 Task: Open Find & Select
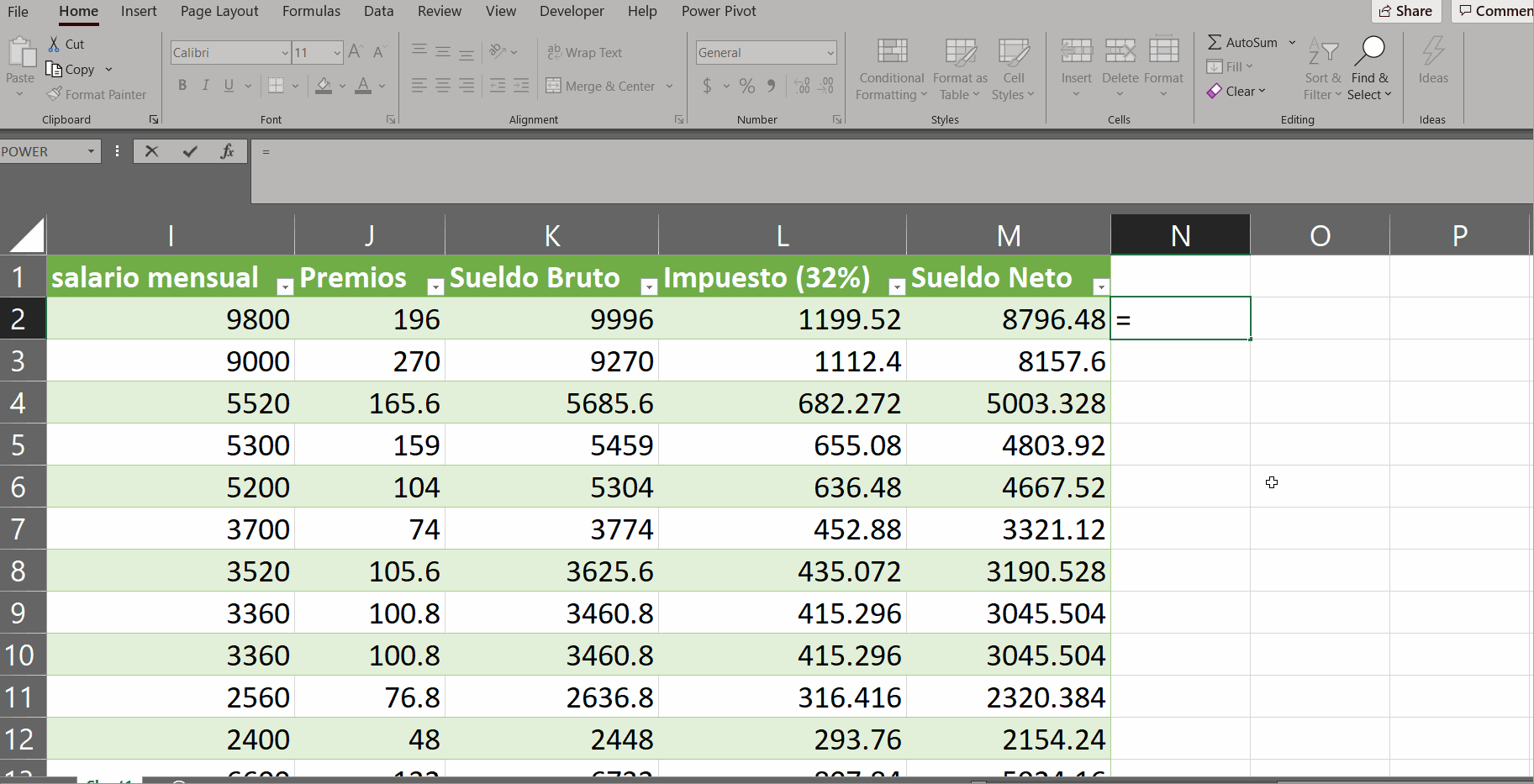[x=1369, y=69]
